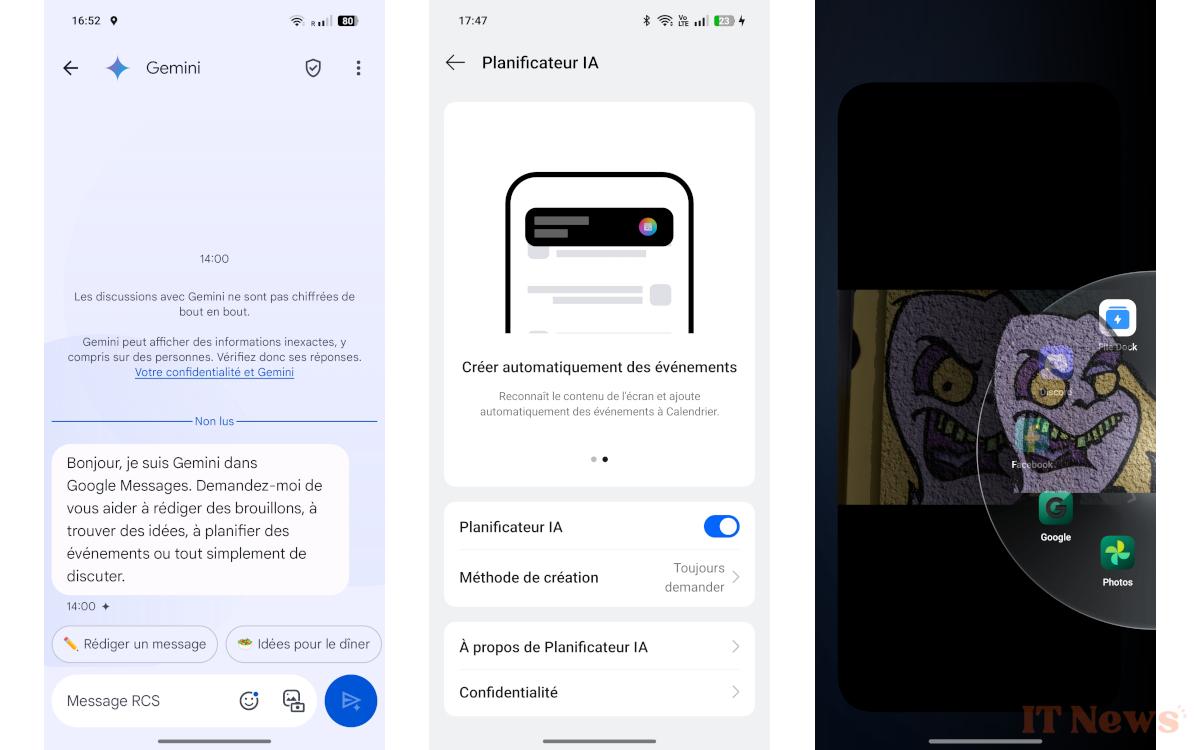The width and height of the screenshot is (1200, 750).
Task: Select the 'Idées pour le dîner' suggestion chip
Action: pyautogui.click(x=304, y=644)
